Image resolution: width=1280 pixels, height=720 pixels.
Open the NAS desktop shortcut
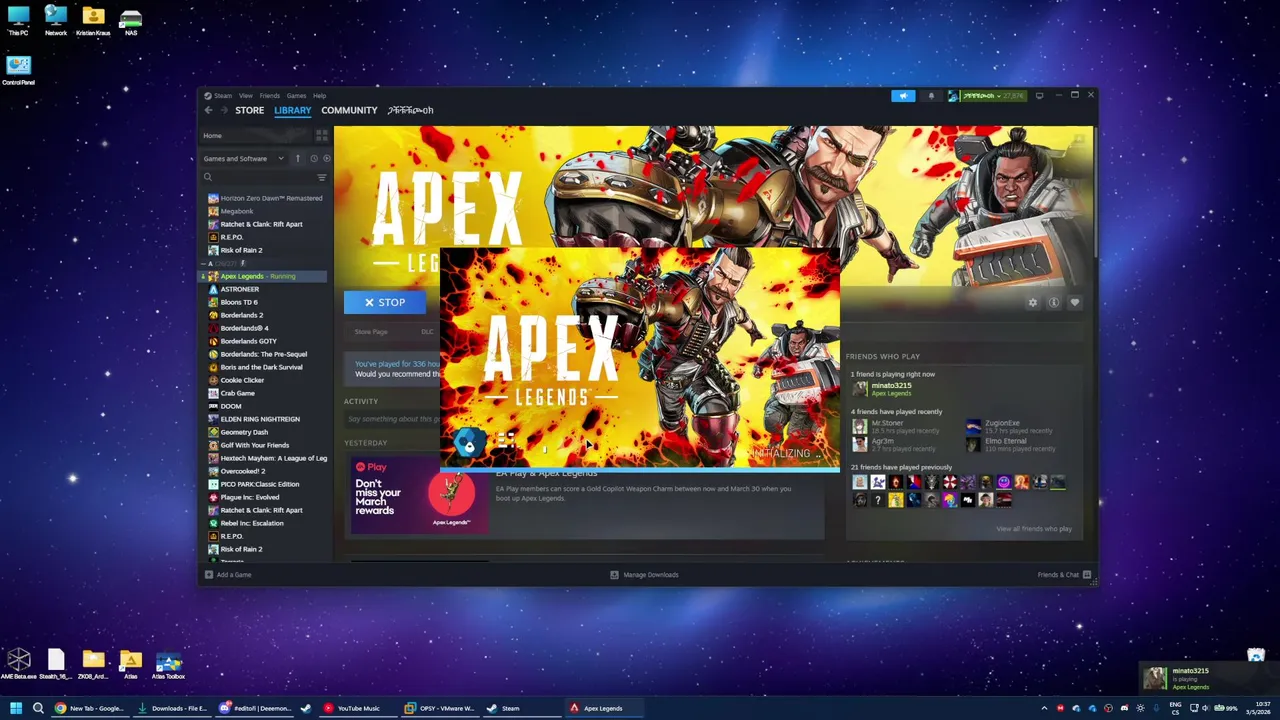tap(131, 22)
